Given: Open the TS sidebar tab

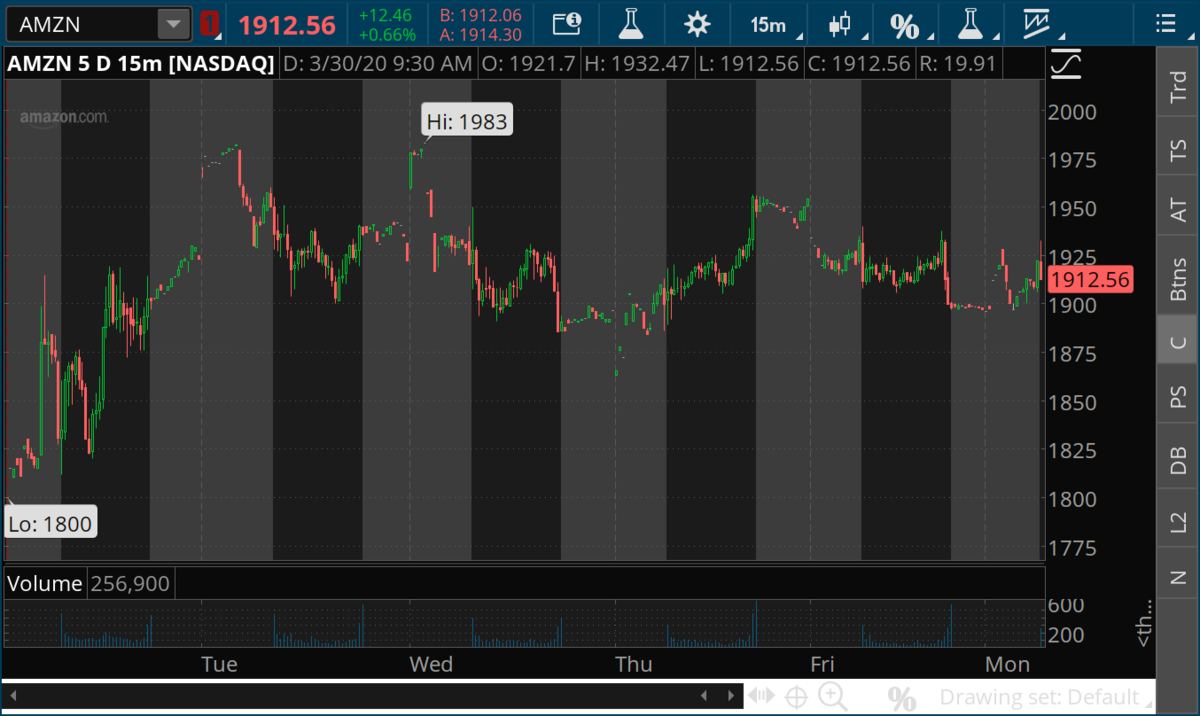Looking at the screenshot, I should [x=1178, y=151].
